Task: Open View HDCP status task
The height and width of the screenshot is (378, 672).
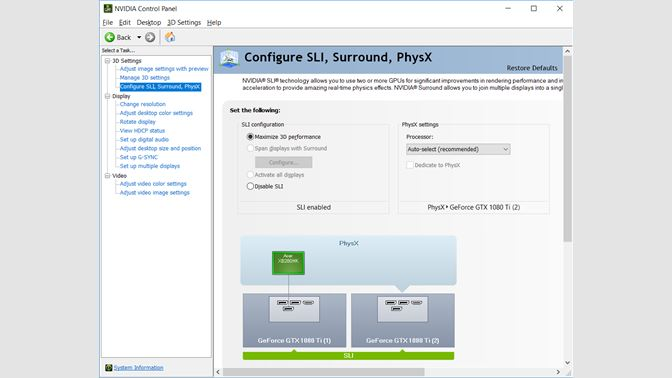Action: coord(142,131)
